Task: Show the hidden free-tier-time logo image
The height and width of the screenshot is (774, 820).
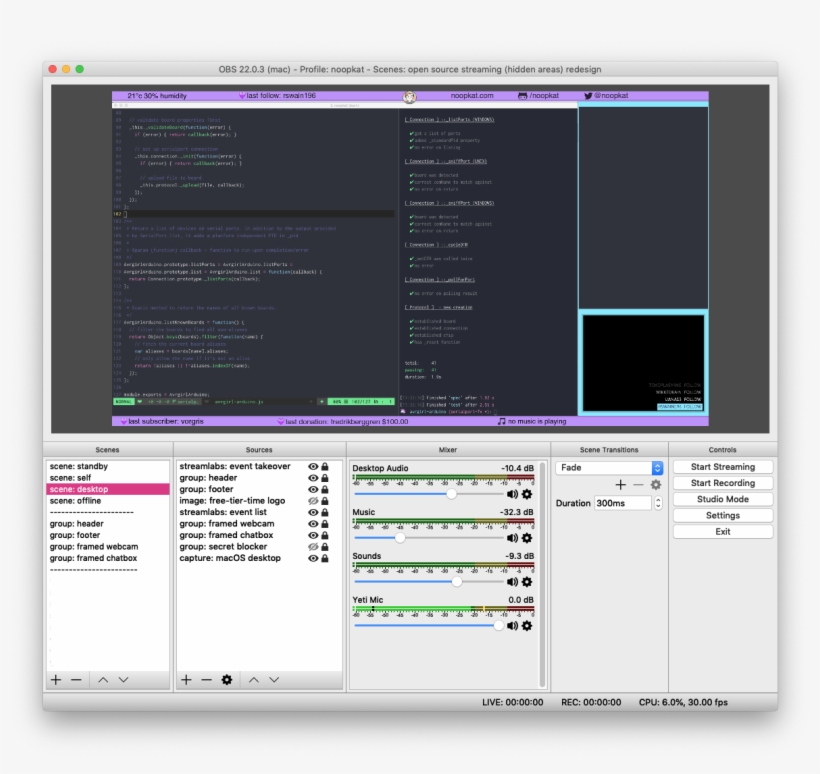Action: 312,500
